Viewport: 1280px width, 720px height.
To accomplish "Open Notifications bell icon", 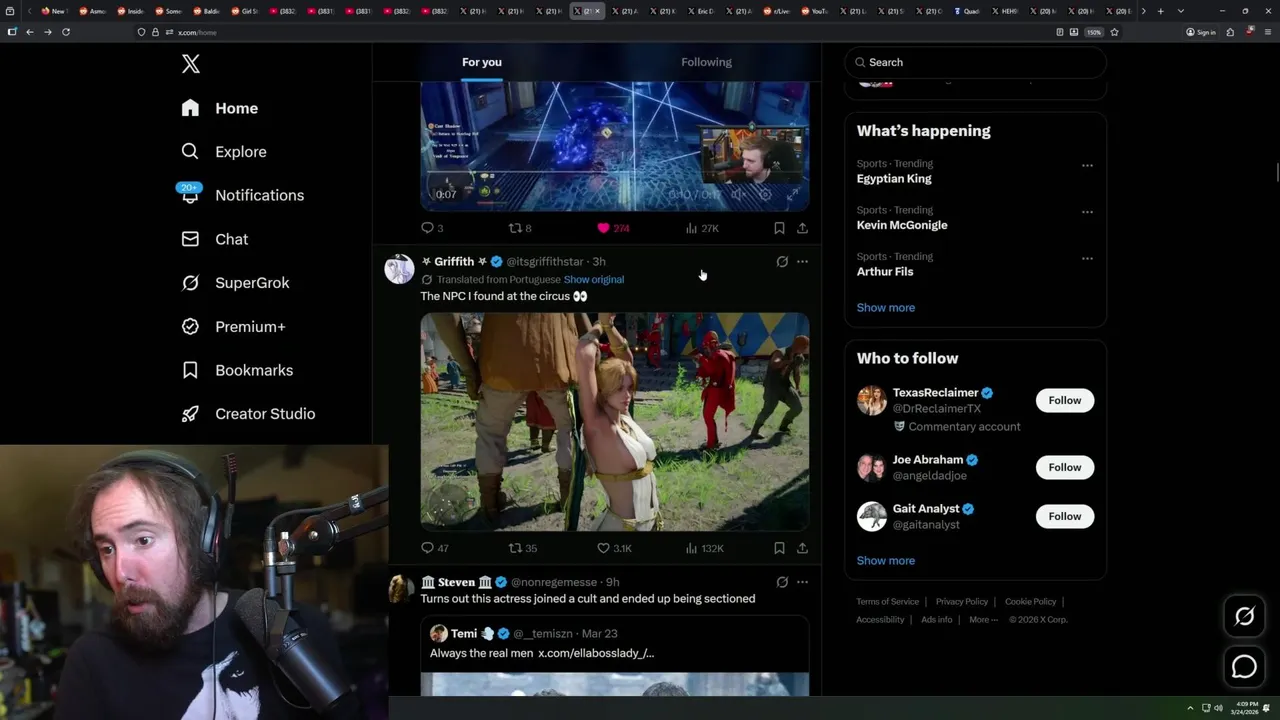I will pos(190,195).
